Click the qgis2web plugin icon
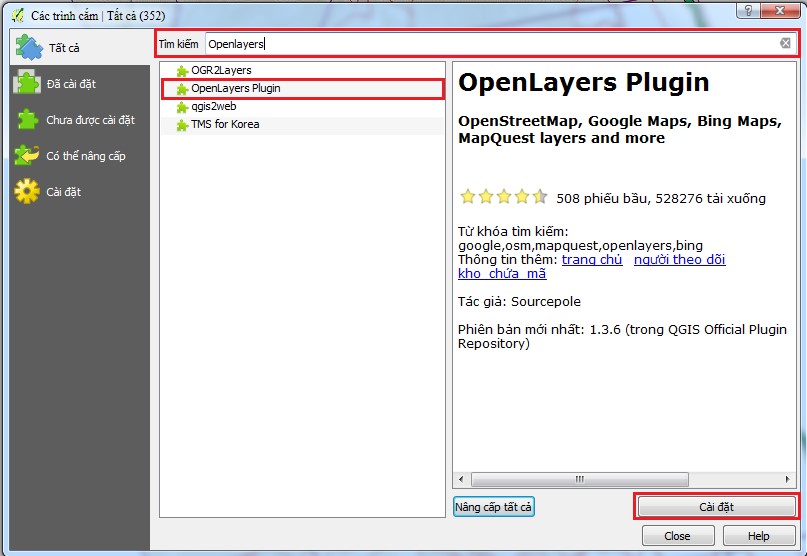807x556 pixels. [x=181, y=107]
